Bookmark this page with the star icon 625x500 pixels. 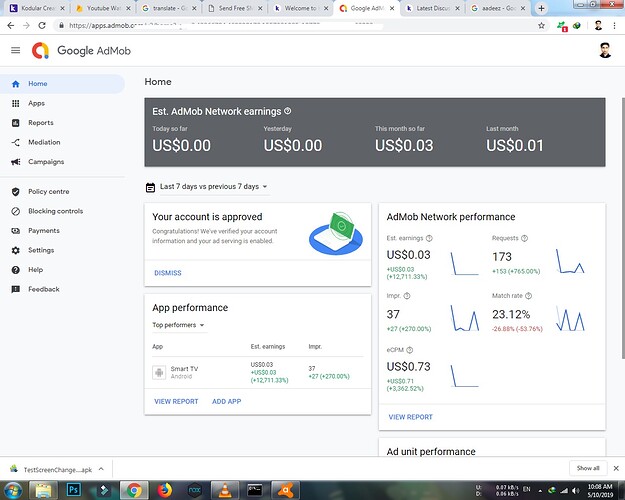pyautogui.click(x=541, y=26)
